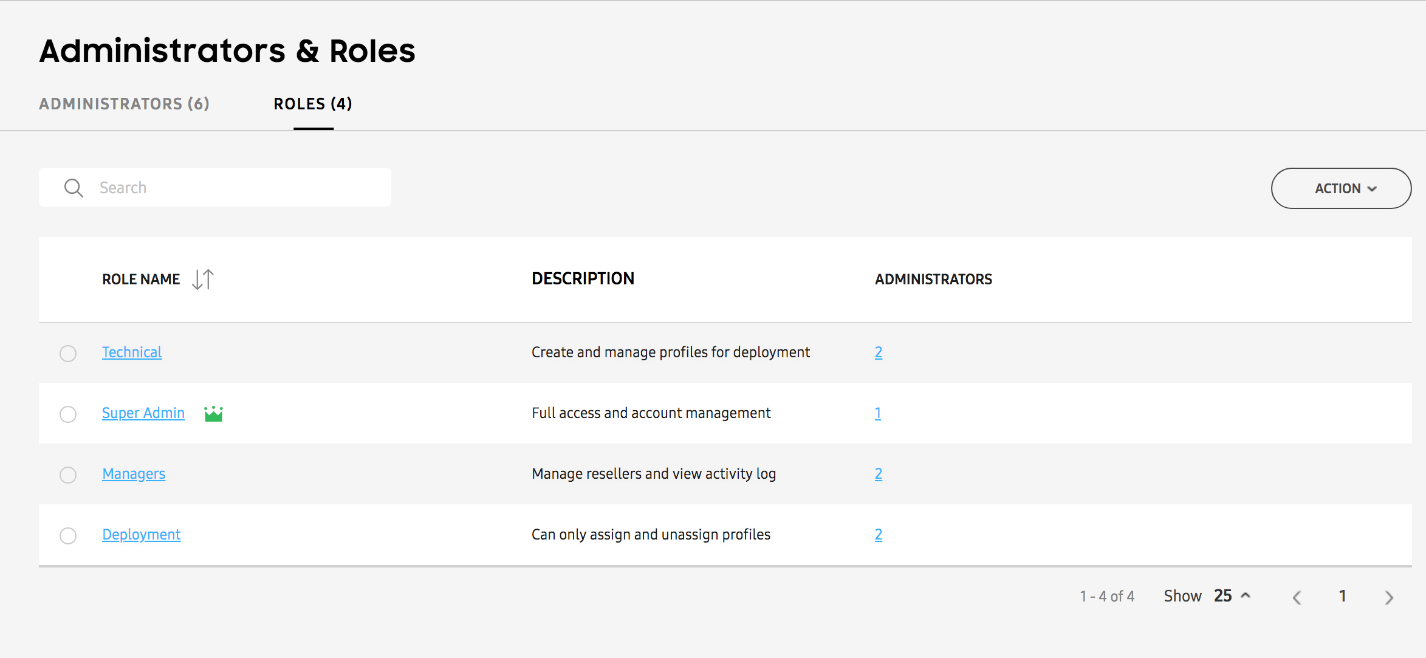The image size is (1426, 658).
Task: View the 2 administrators for Managers
Action: click(x=878, y=474)
